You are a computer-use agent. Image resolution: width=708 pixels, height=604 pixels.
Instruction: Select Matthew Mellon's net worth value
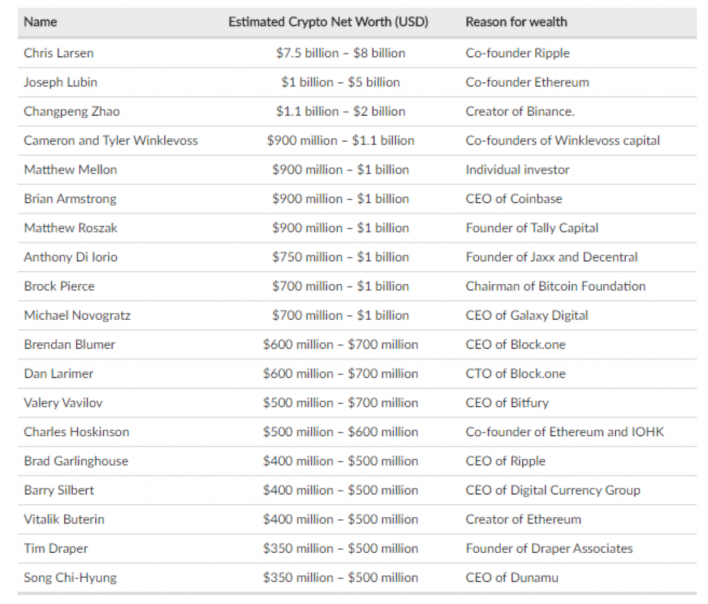point(340,170)
